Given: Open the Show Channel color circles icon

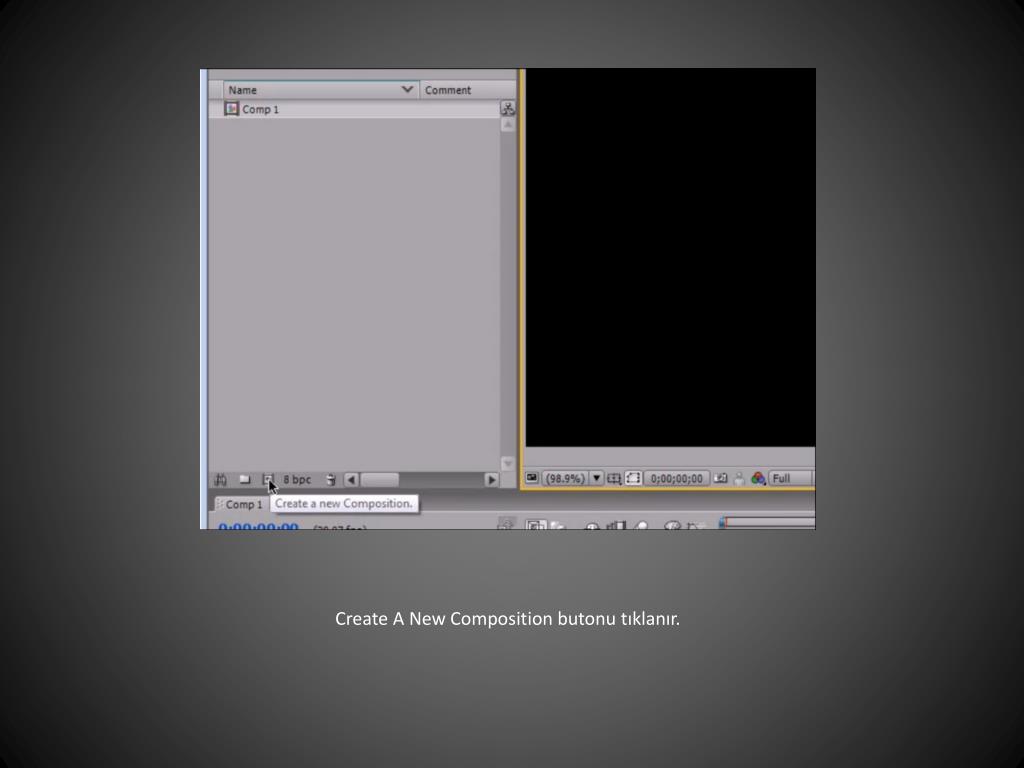Looking at the screenshot, I should 758,479.
